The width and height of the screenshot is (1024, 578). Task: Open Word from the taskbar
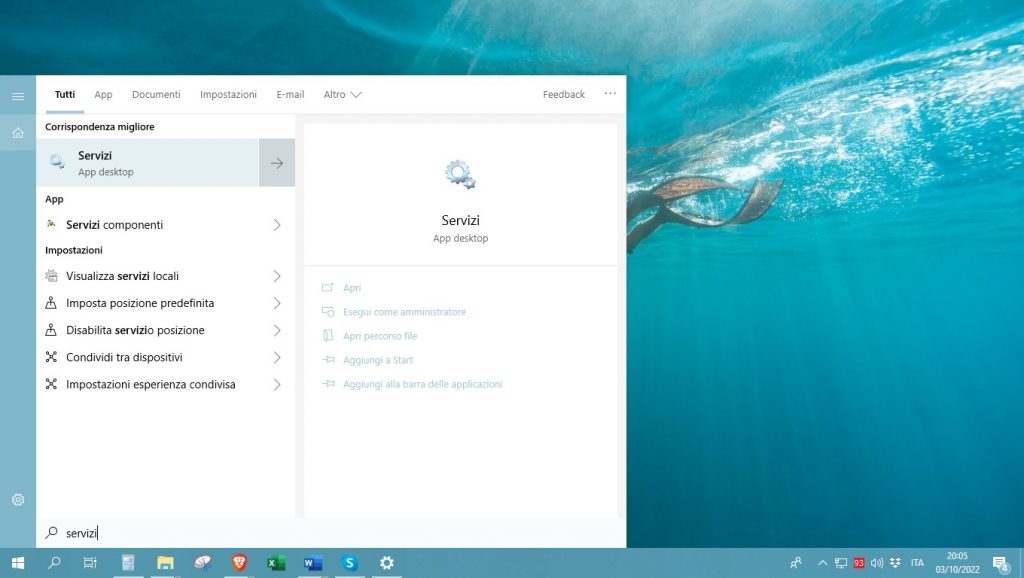(x=311, y=563)
